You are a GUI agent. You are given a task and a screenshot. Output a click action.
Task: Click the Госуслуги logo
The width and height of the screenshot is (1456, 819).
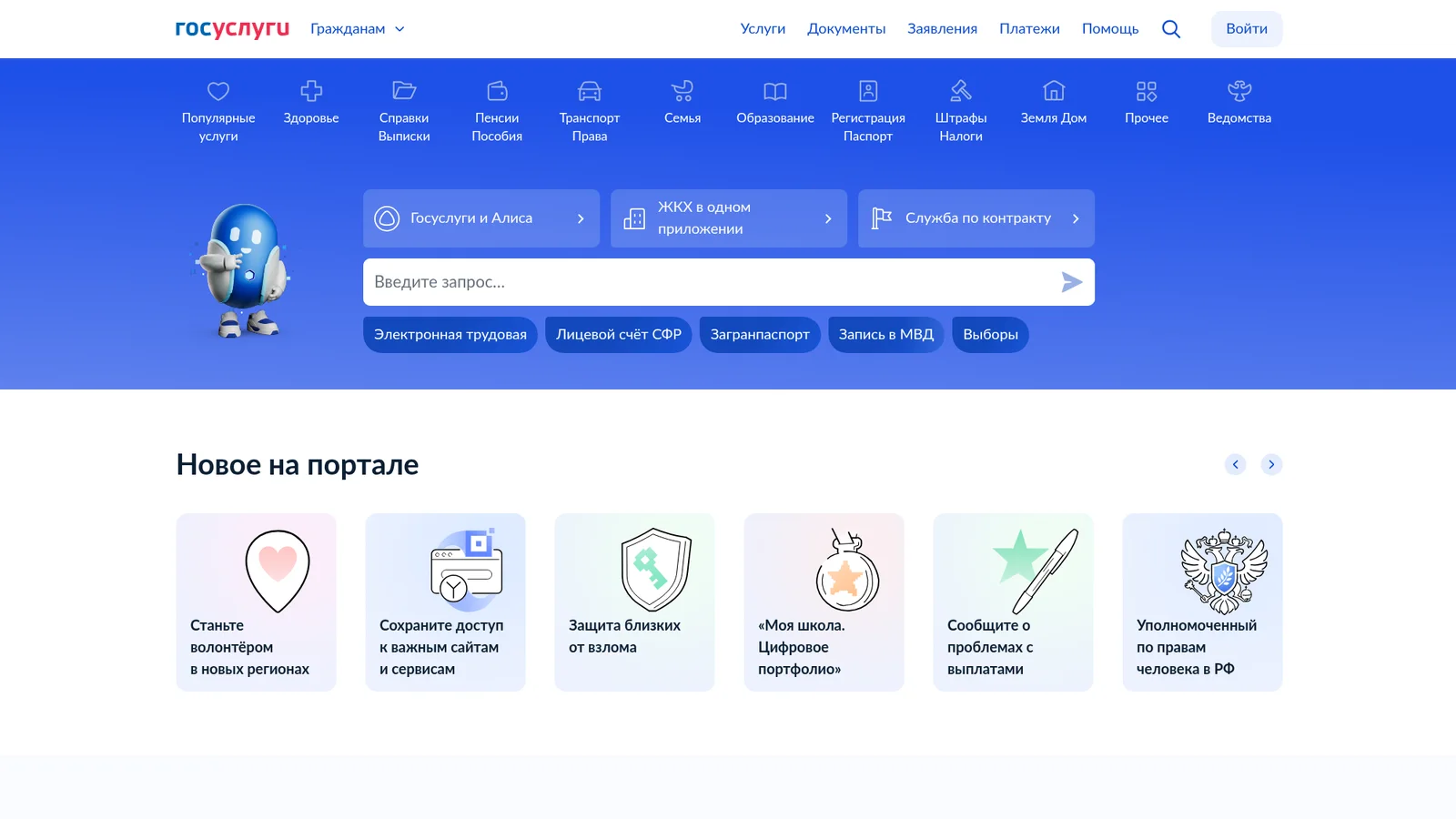[x=232, y=29]
